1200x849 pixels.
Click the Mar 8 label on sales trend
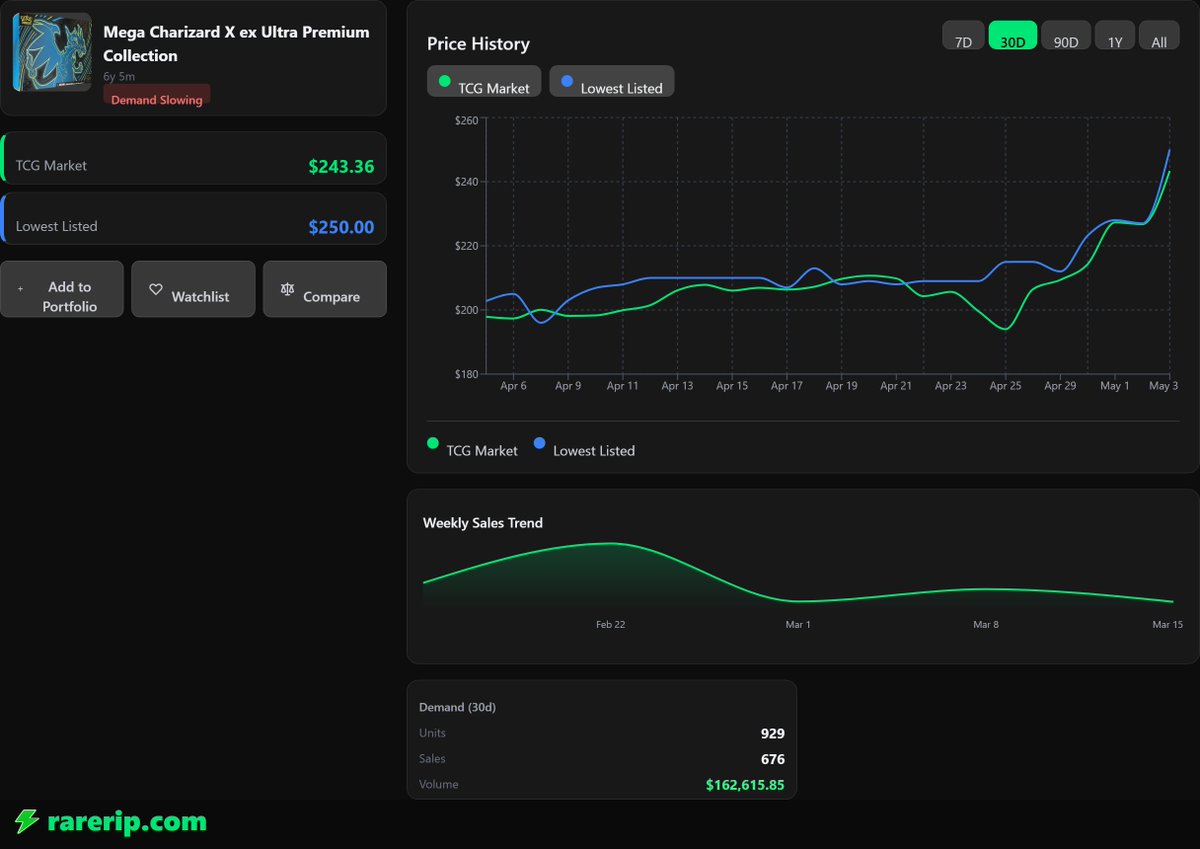pos(986,624)
